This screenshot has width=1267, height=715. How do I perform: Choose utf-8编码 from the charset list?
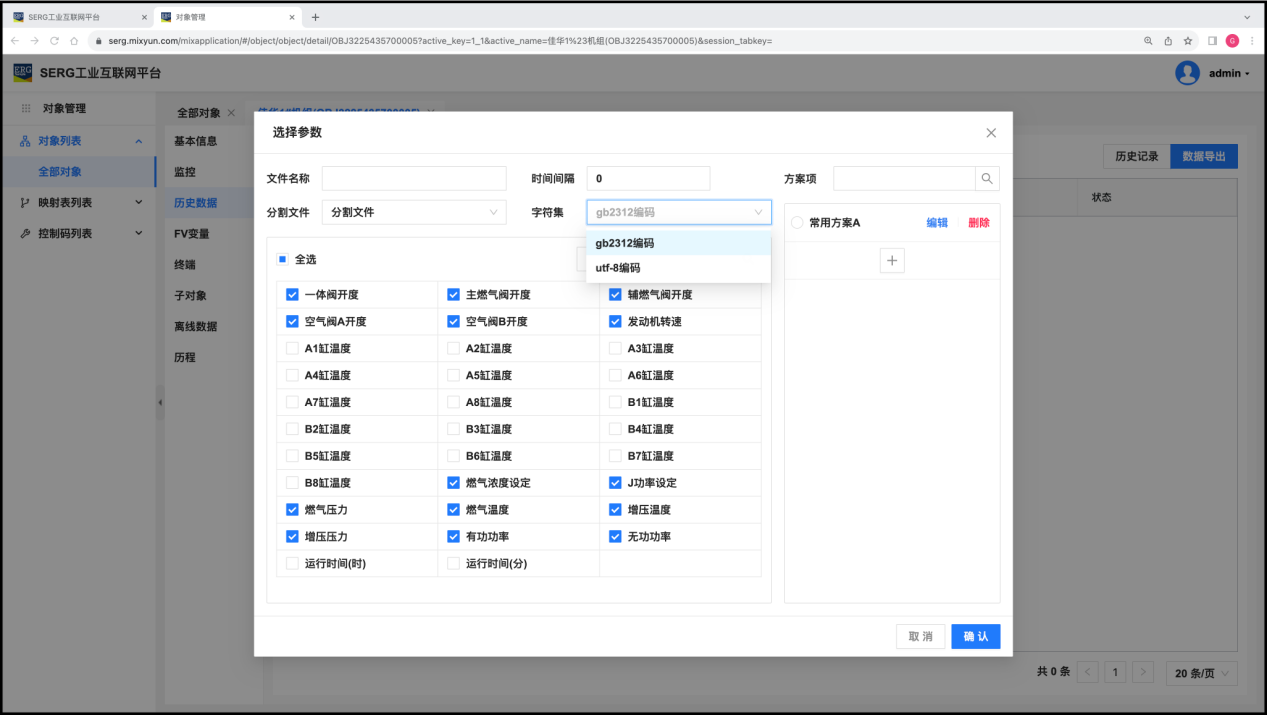[x=618, y=268]
